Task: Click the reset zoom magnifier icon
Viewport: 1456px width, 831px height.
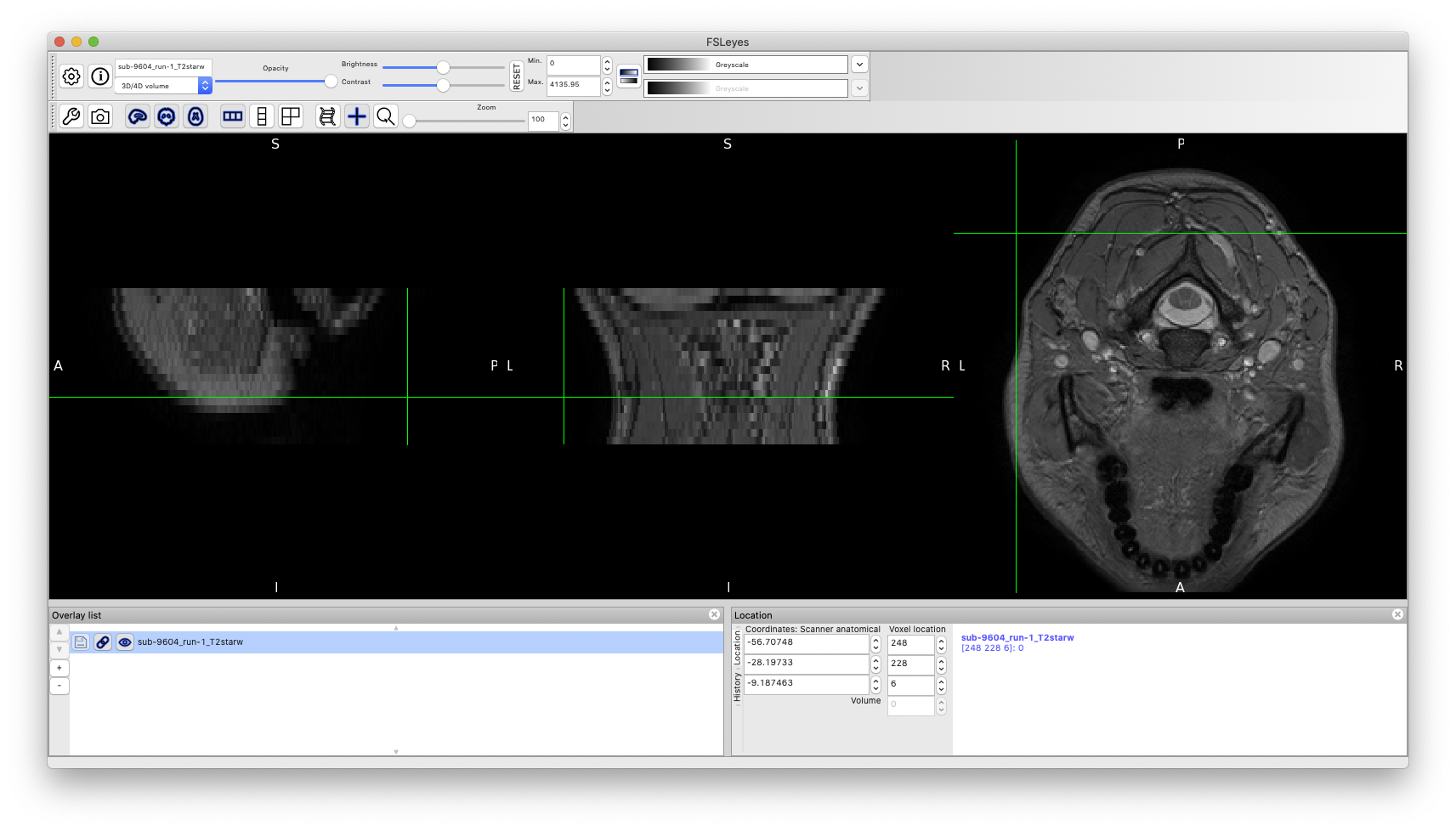Action: (386, 116)
